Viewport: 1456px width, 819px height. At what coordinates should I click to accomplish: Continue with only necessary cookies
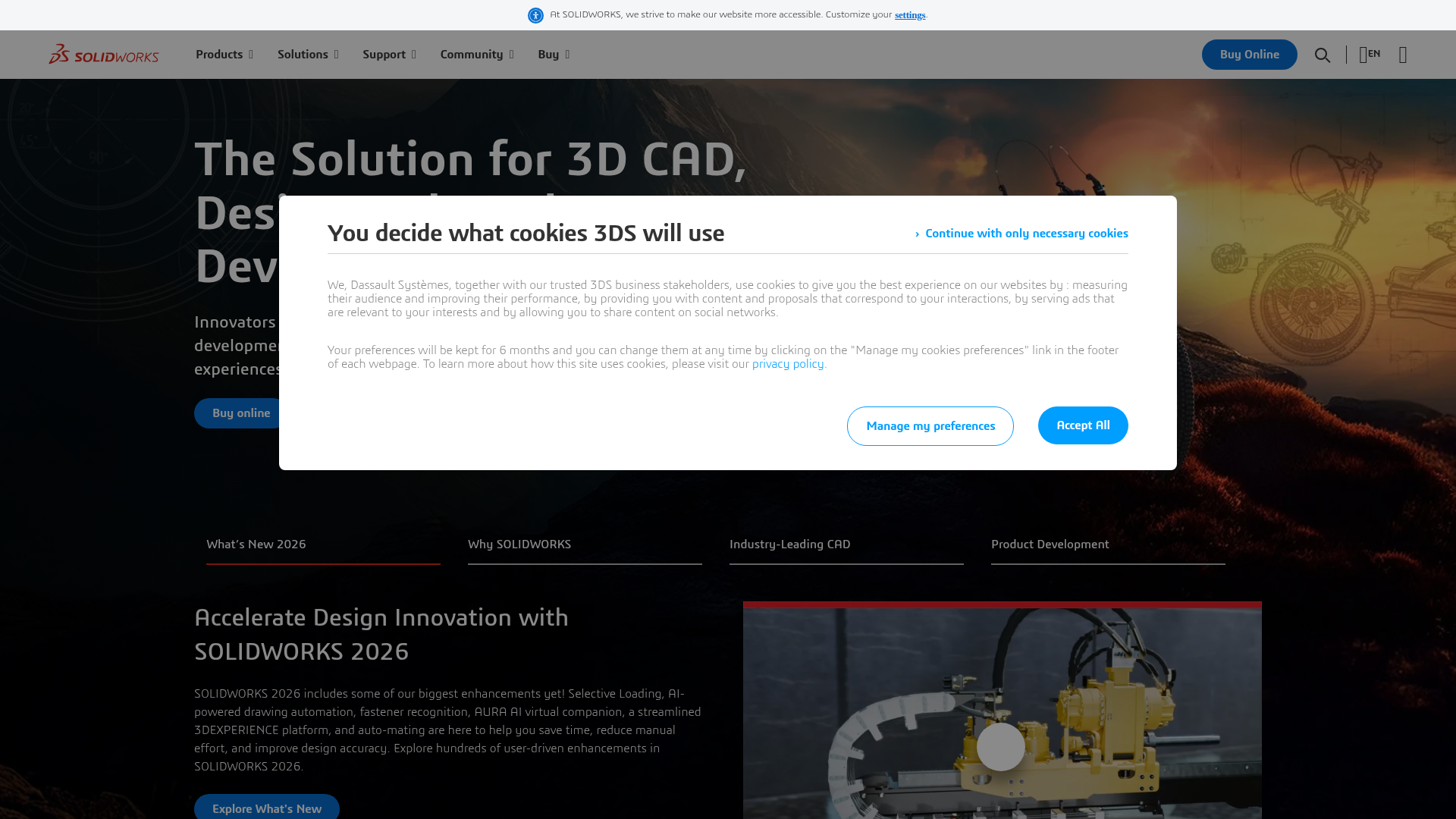coord(1025,233)
